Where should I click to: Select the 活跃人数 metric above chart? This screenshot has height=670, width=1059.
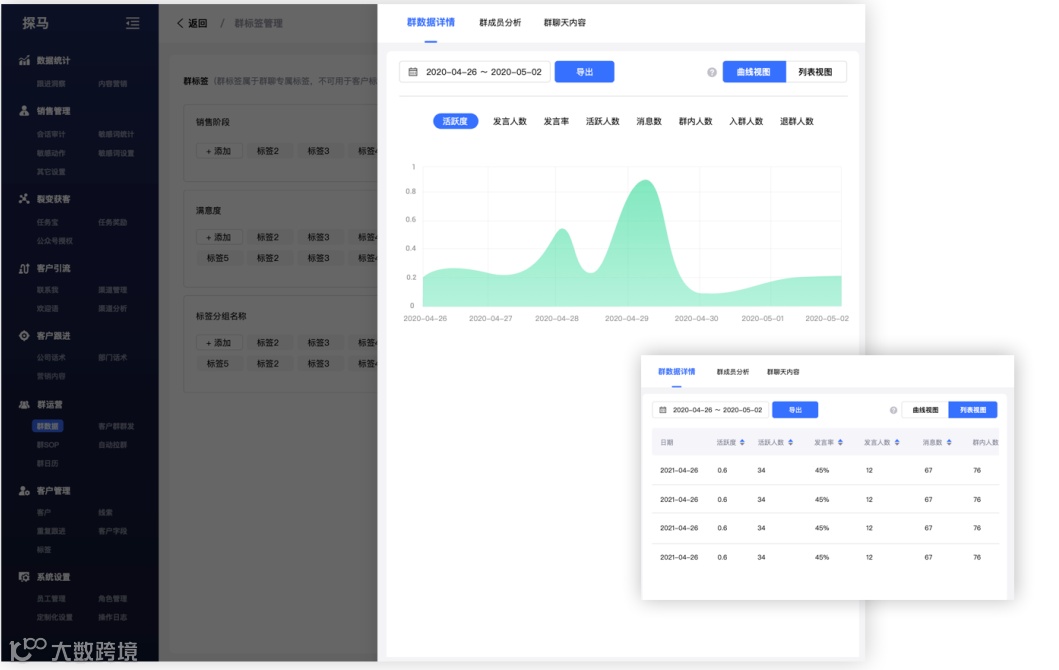pos(602,122)
